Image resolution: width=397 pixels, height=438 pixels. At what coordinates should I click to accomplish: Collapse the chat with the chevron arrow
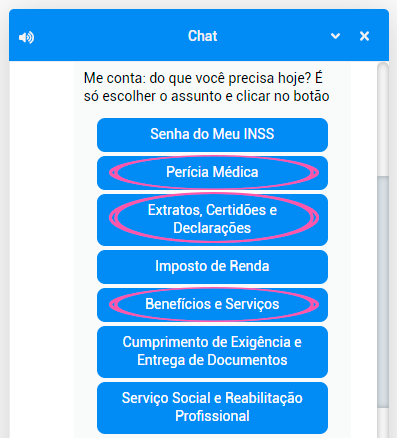click(335, 36)
